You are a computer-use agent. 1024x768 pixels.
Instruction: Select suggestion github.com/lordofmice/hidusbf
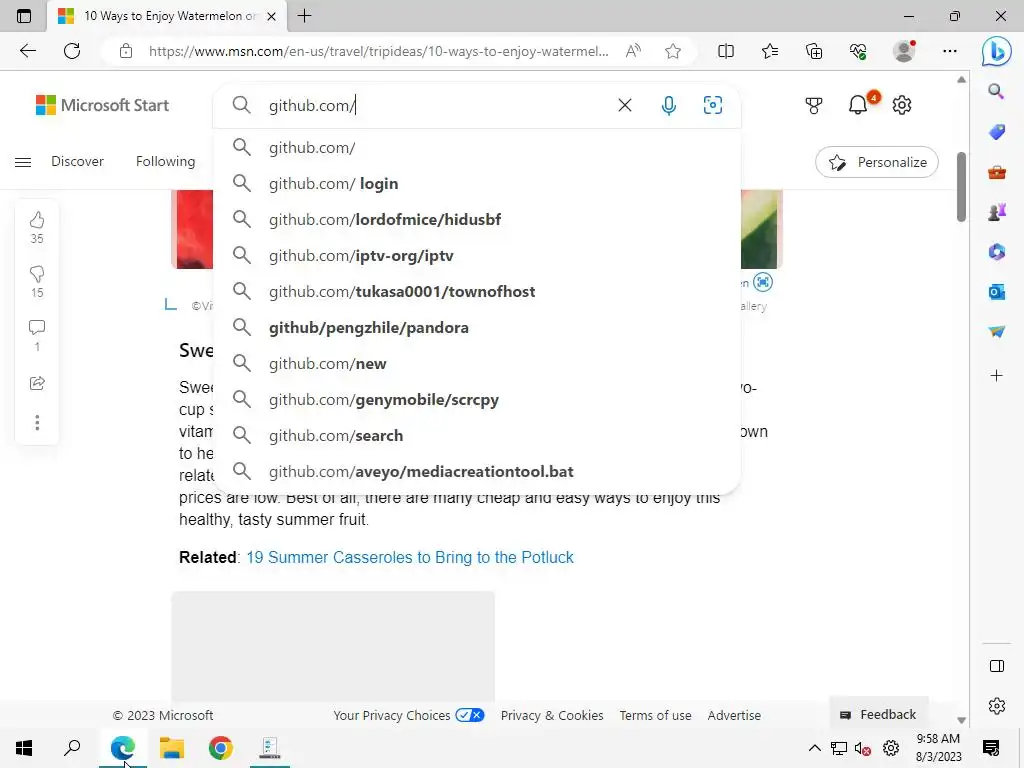pyautogui.click(x=477, y=219)
